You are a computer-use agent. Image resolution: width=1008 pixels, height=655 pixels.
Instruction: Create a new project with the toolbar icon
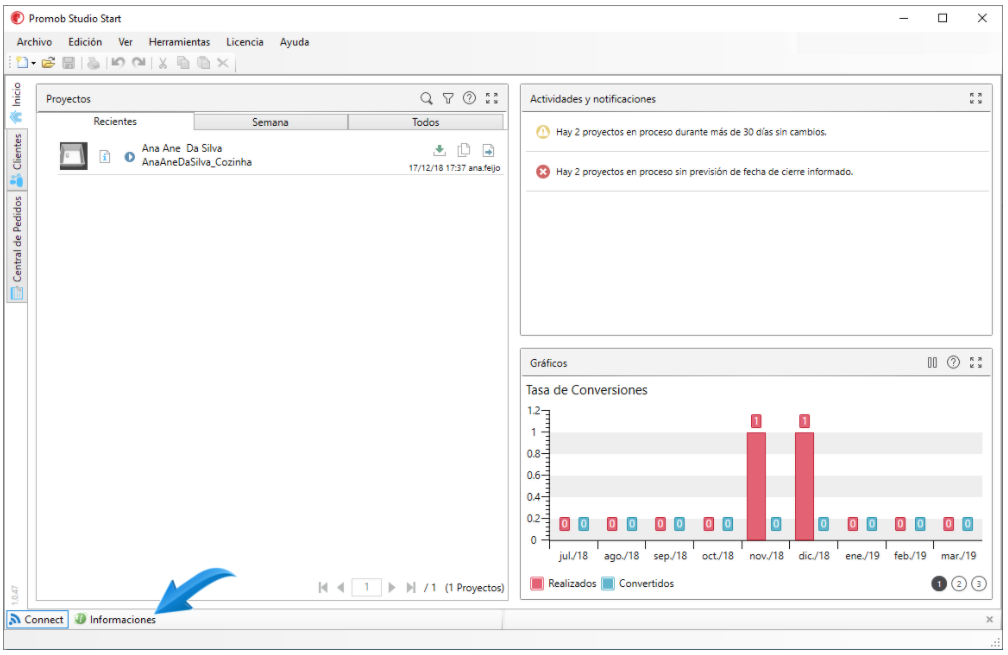22,63
